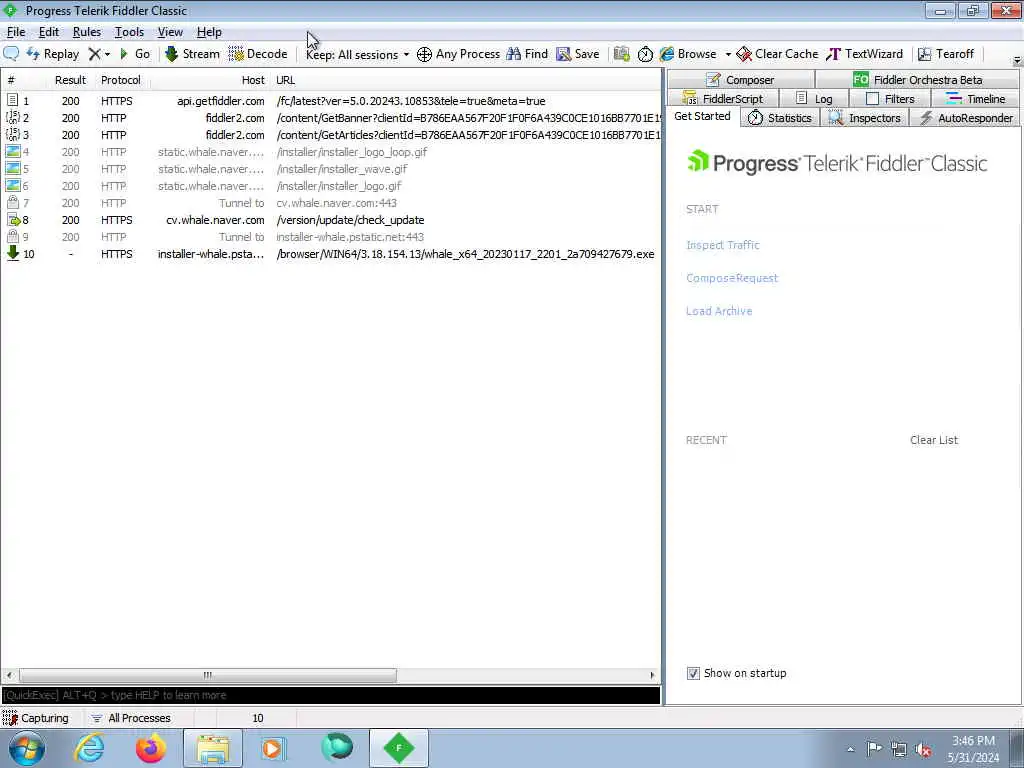Open Find sessions with binoculars icon
This screenshot has height=768, width=1024.
527,54
